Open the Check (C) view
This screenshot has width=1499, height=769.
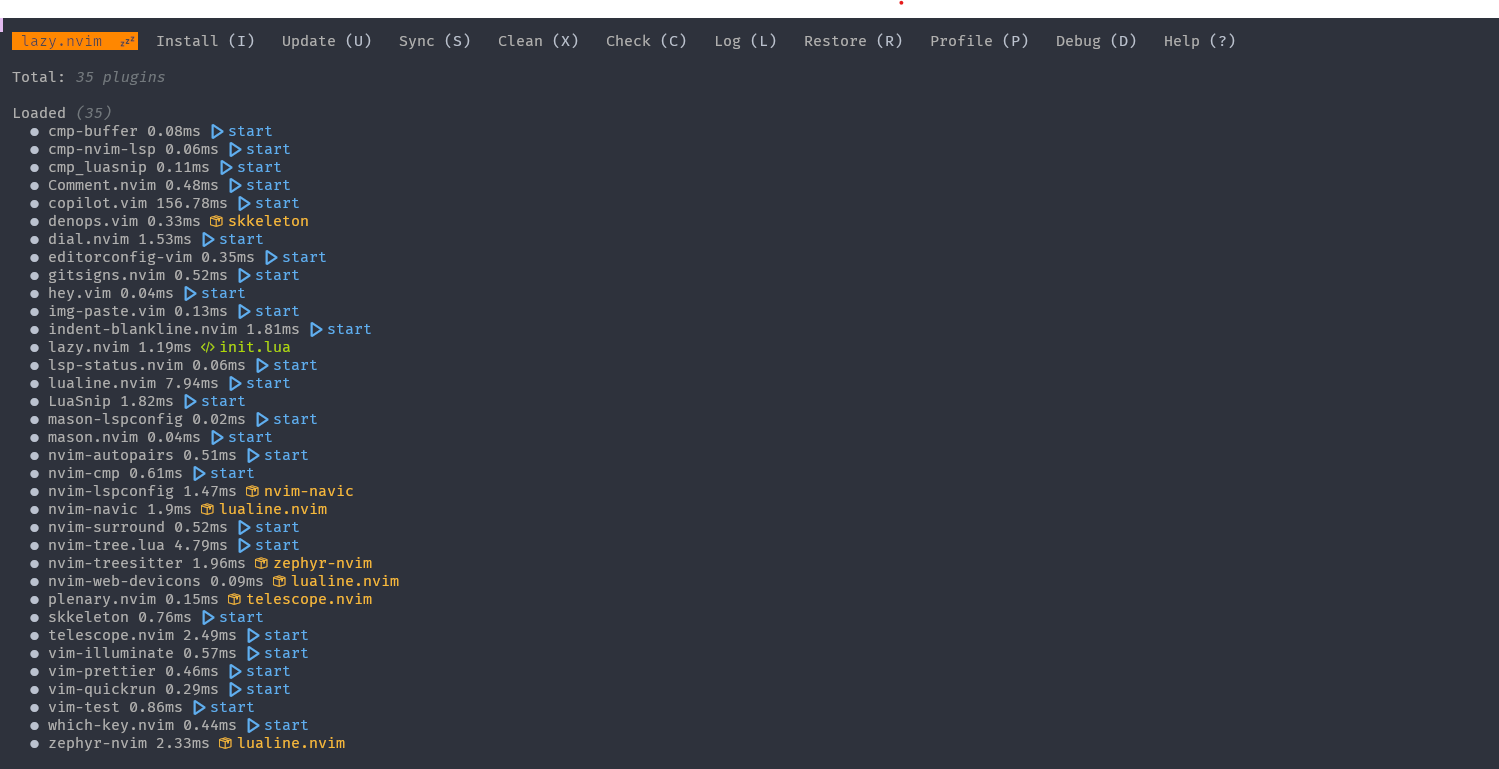pyautogui.click(x=647, y=41)
